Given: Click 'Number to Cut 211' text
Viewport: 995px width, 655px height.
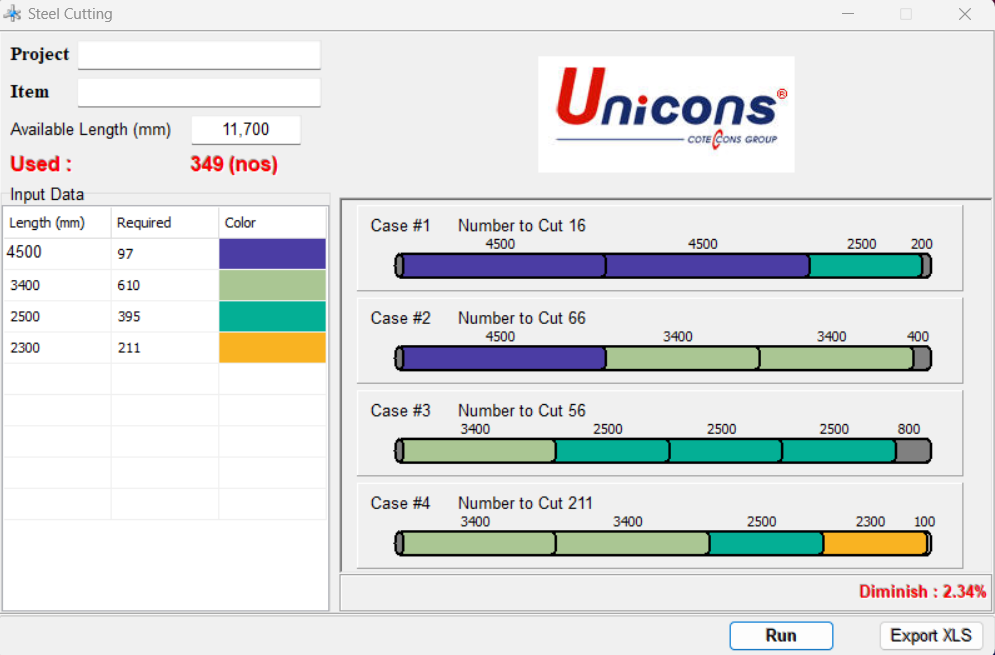Looking at the screenshot, I should point(525,504).
